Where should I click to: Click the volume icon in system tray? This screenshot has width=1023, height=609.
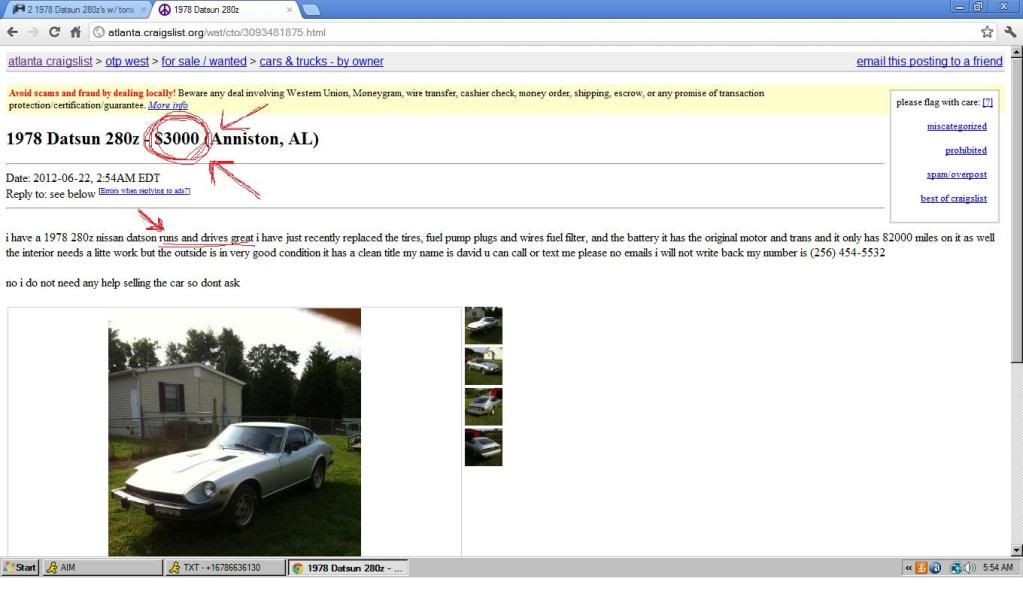pos(969,568)
